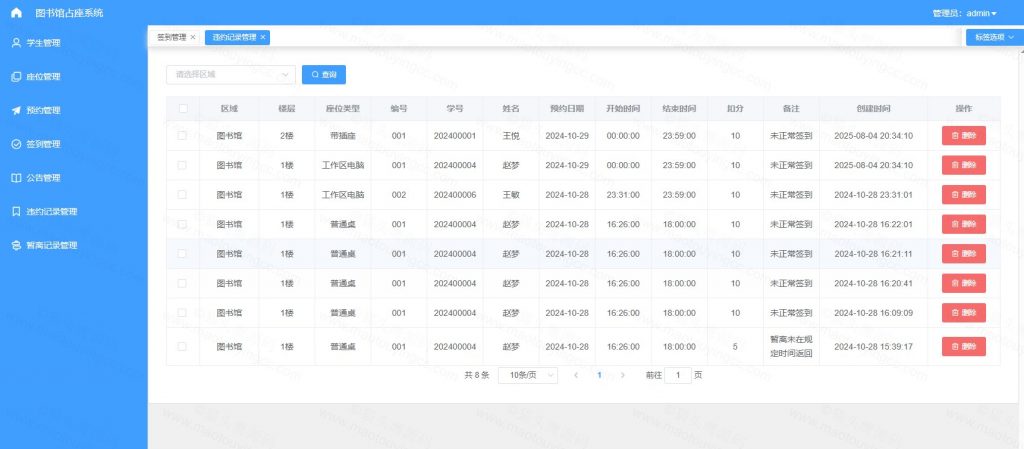Click the 带插座 seat type cell
The height and width of the screenshot is (449, 1024).
click(x=343, y=136)
